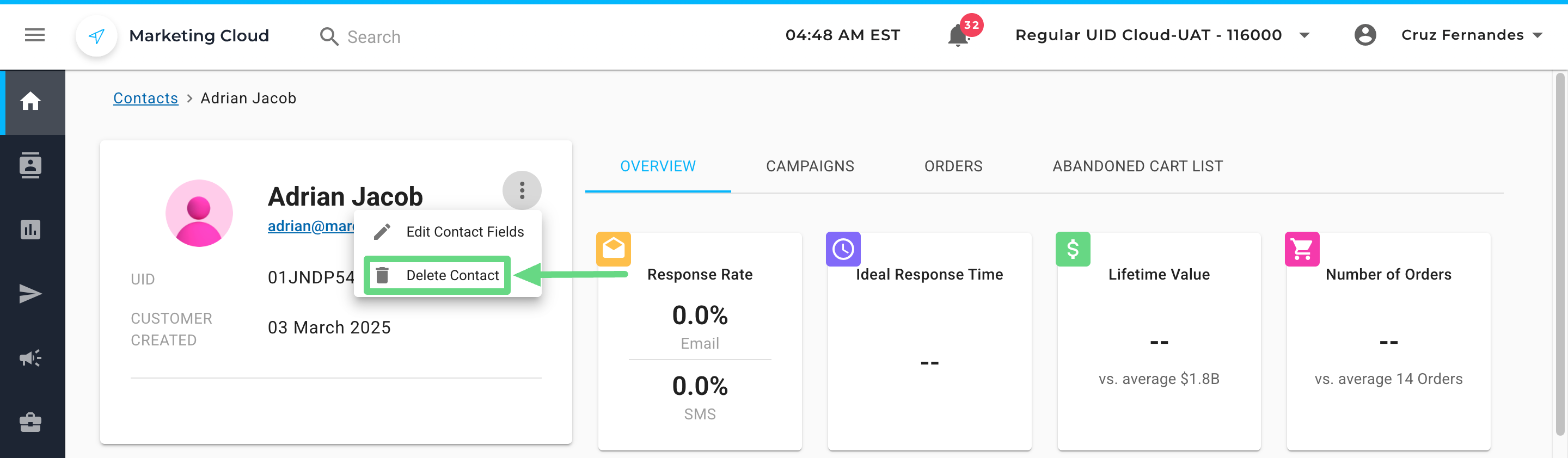
Task: Open the briefcase sidebar icon
Action: 30,422
